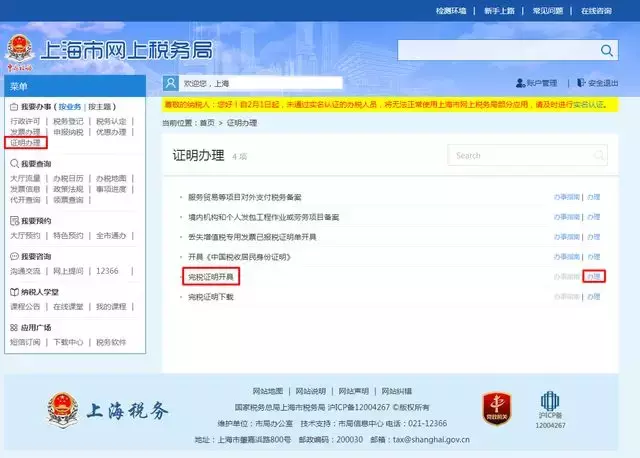Open 办税日历 under 我要查询

tap(68, 178)
